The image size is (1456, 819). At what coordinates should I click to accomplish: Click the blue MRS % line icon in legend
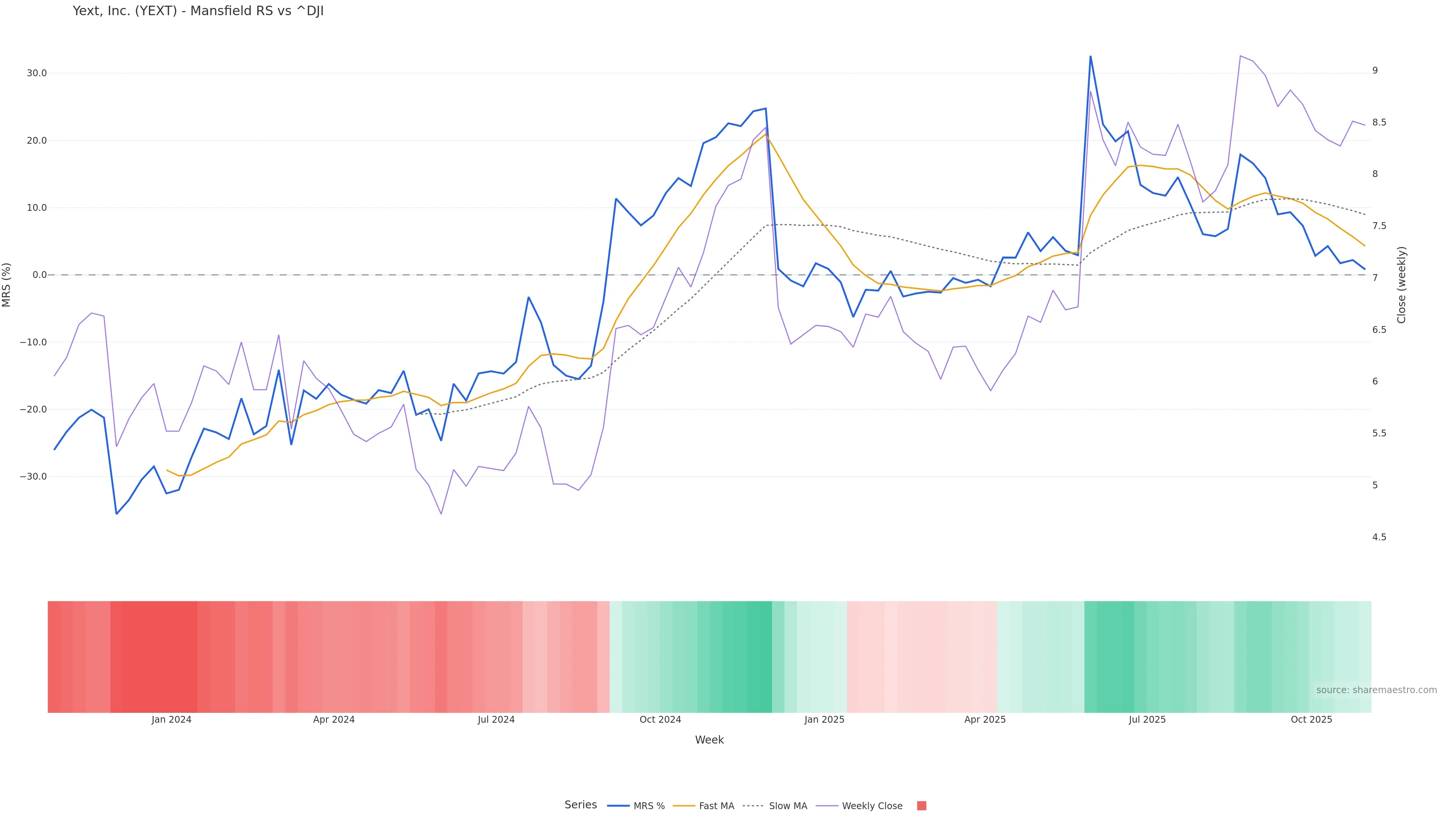(x=618, y=806)
